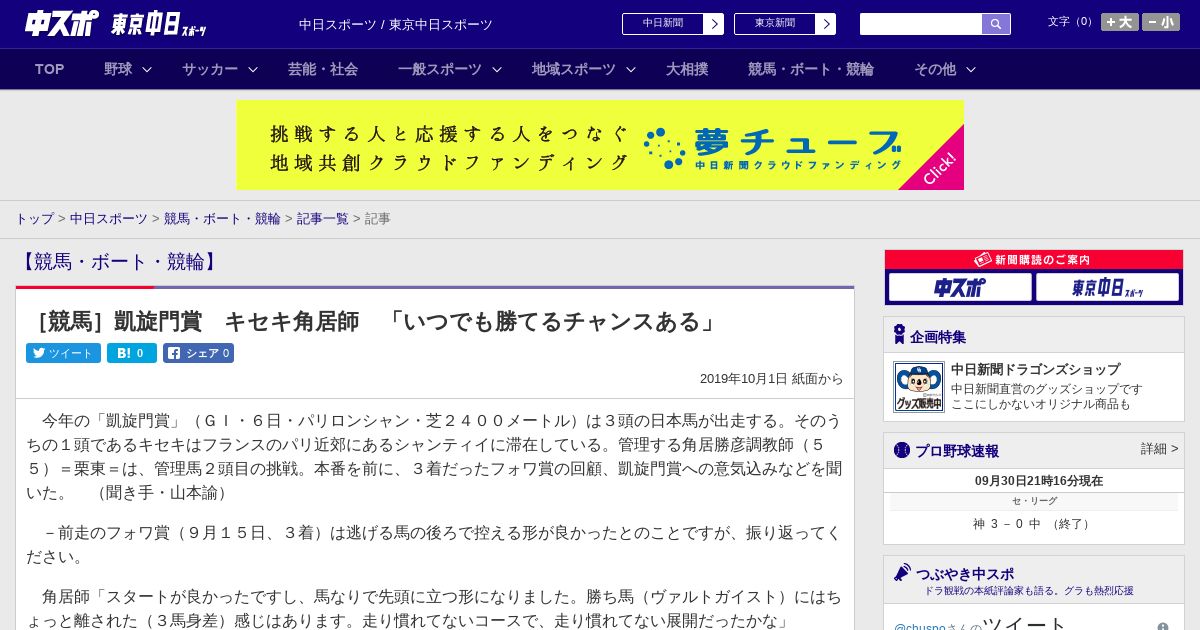The image size is (1200, 630).
Task: Open プロ野球速報 heading link
Action: pos(957,451)
